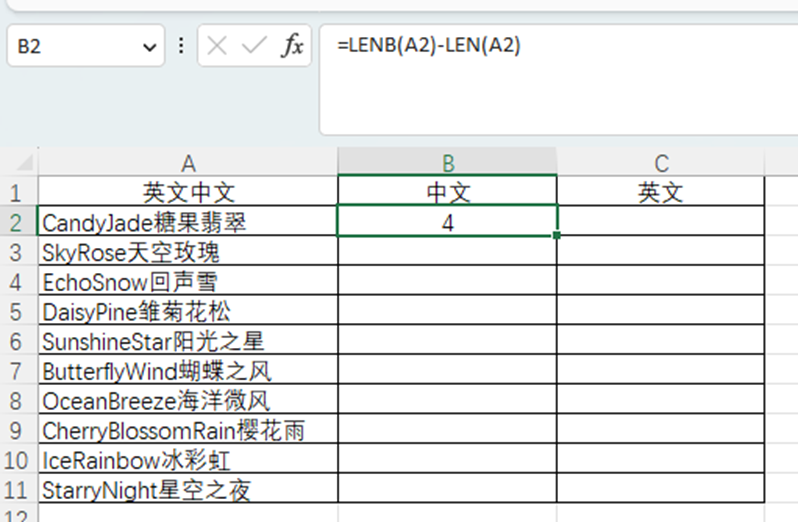The width and height of the screenshot is (798, 522).
Task: Select row 8 header
Action: click(x=18, y=399)
